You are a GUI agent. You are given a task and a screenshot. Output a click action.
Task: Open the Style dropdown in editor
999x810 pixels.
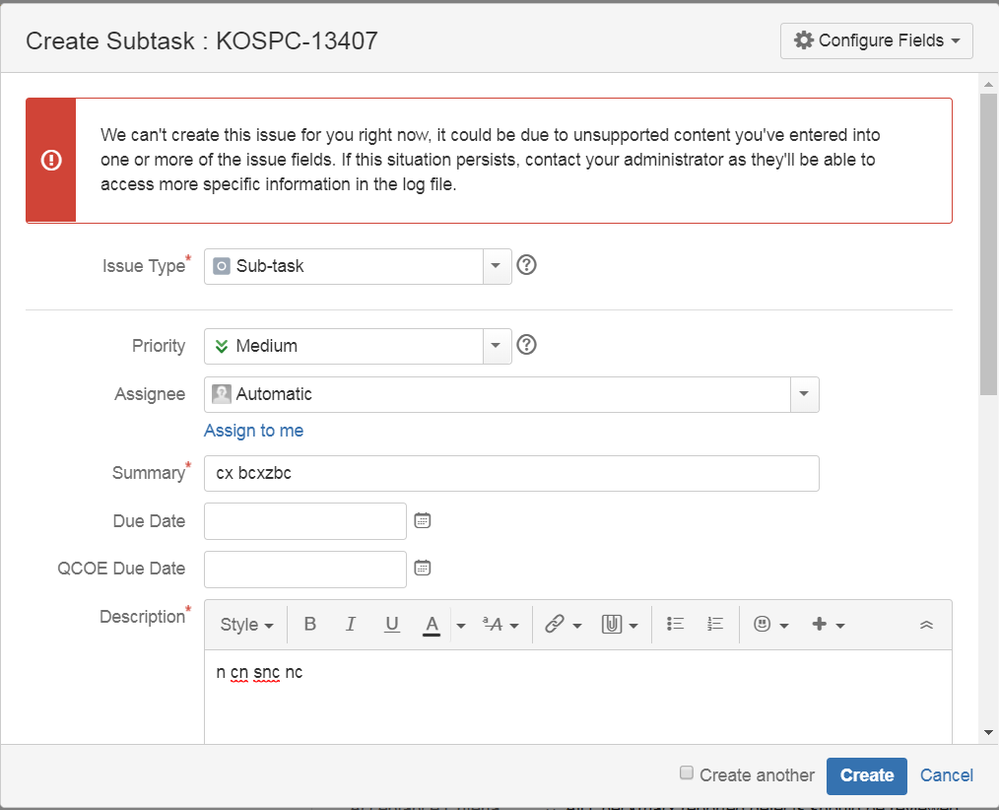pyautogui.click(x=247, y=625)
